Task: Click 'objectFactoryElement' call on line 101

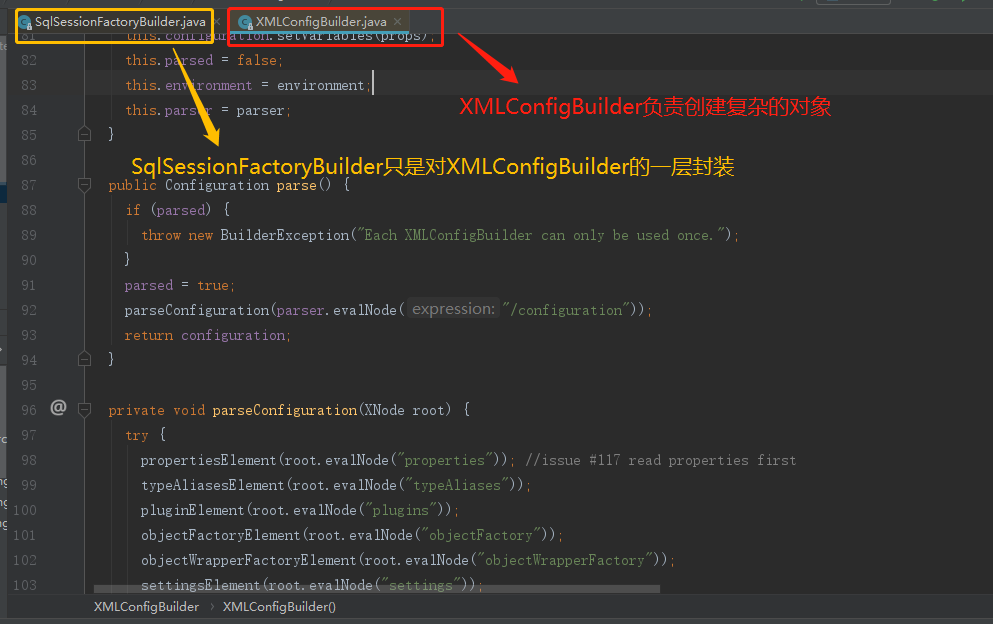Action: [x=220, y=535]
